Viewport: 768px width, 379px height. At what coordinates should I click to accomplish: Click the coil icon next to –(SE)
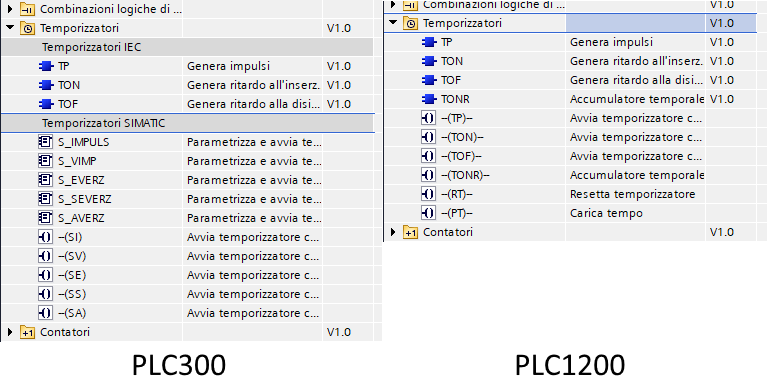pos(45,275)
